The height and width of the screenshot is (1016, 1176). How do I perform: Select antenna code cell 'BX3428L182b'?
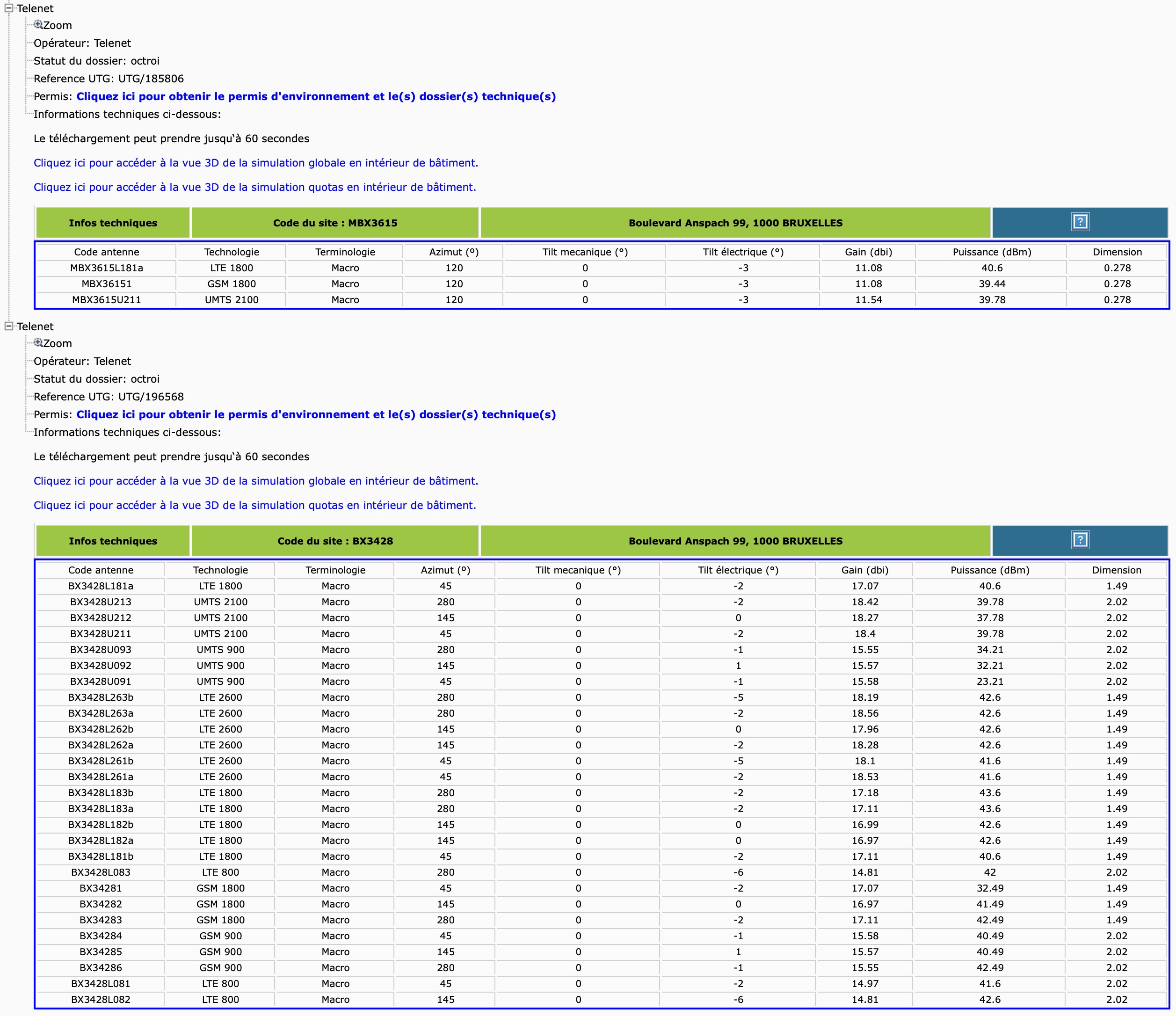(101, 824)
